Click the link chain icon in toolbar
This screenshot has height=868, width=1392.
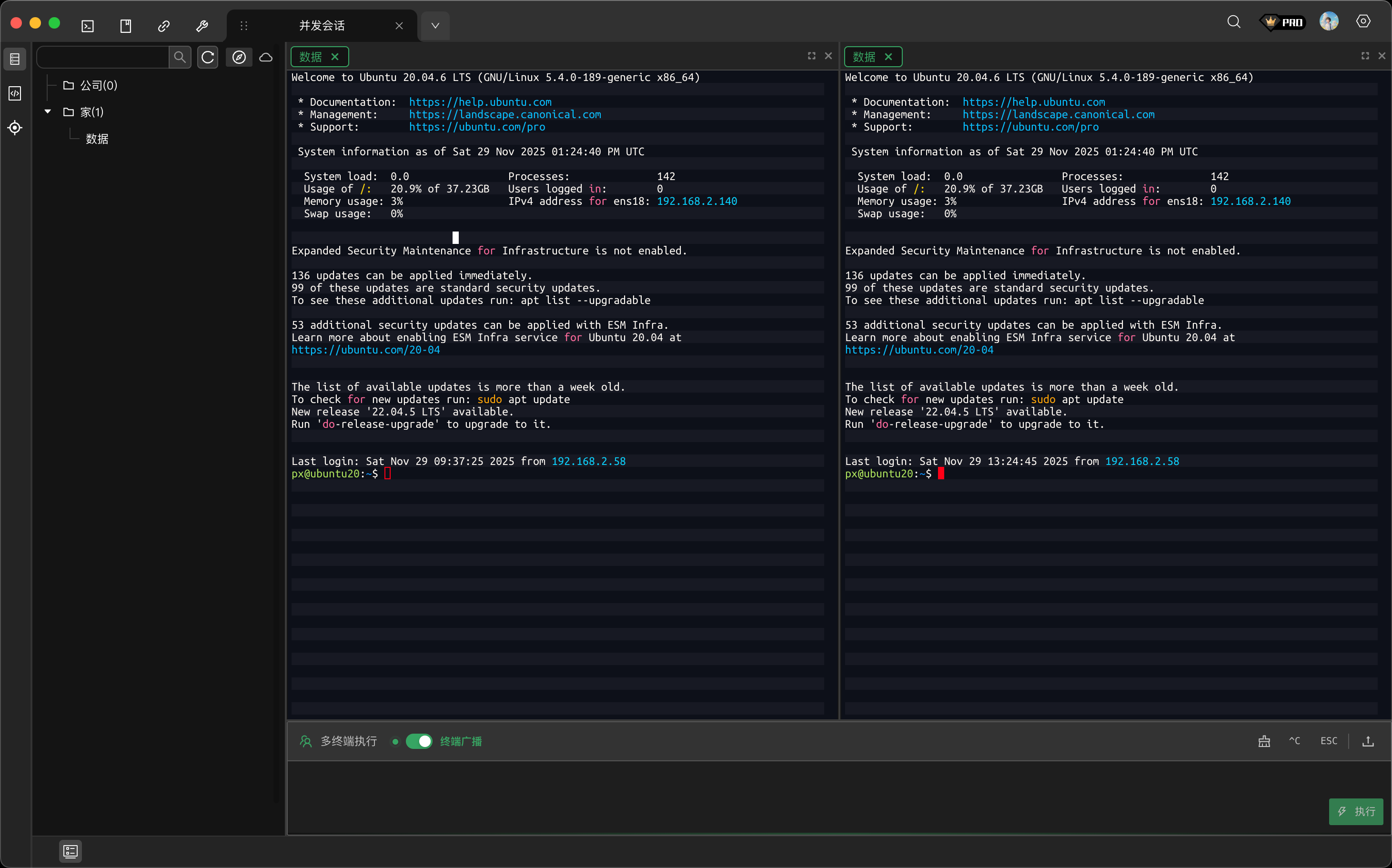point(163,26)
